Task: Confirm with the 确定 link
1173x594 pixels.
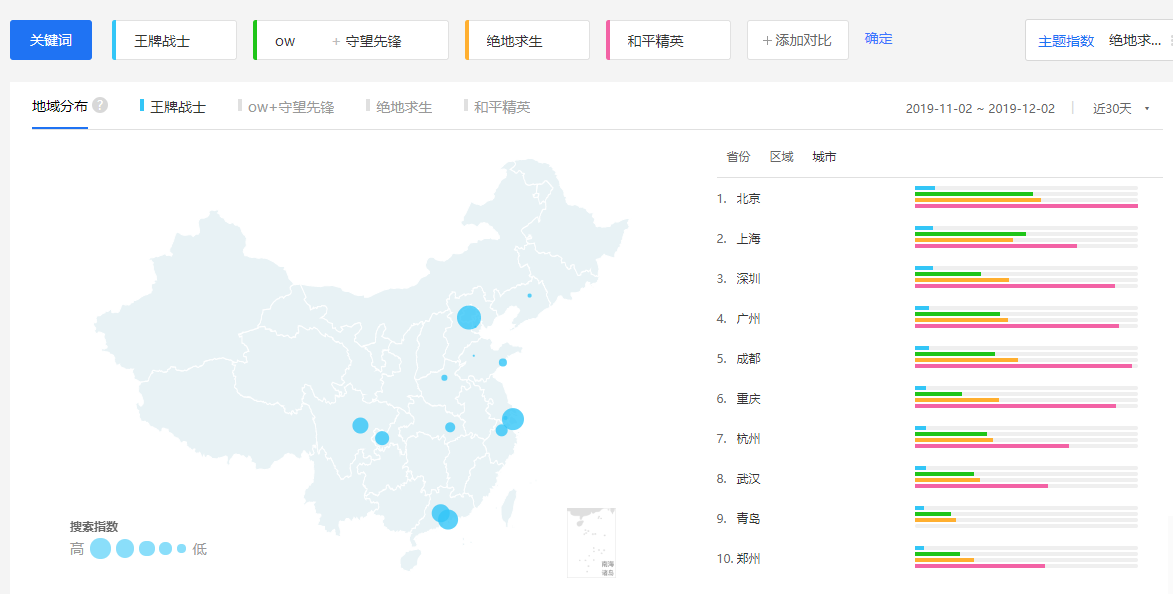Action: pos(878,39)
